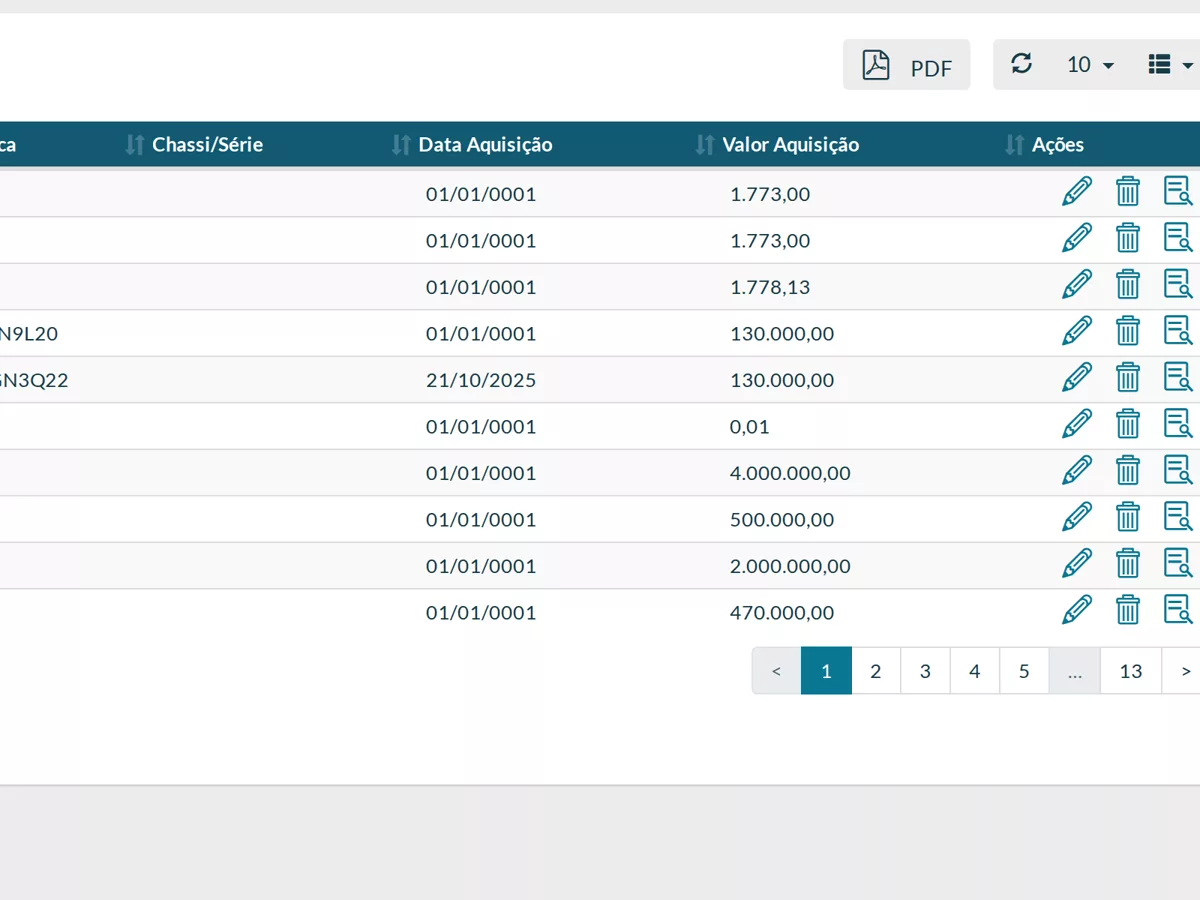Image resolution: width=1200 pixels, height=900 pixels.
Task: Edit the 4.000.000,00 row
Action: 1076,470
